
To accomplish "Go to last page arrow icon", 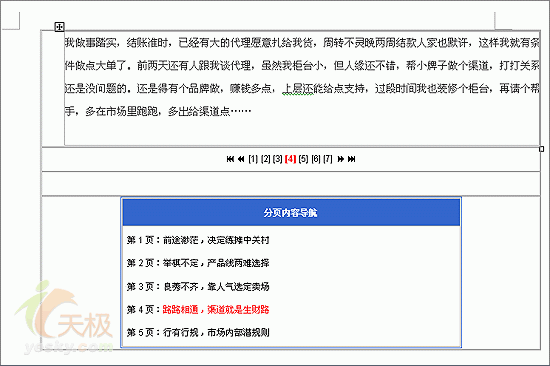I will [x=351, y=159].
